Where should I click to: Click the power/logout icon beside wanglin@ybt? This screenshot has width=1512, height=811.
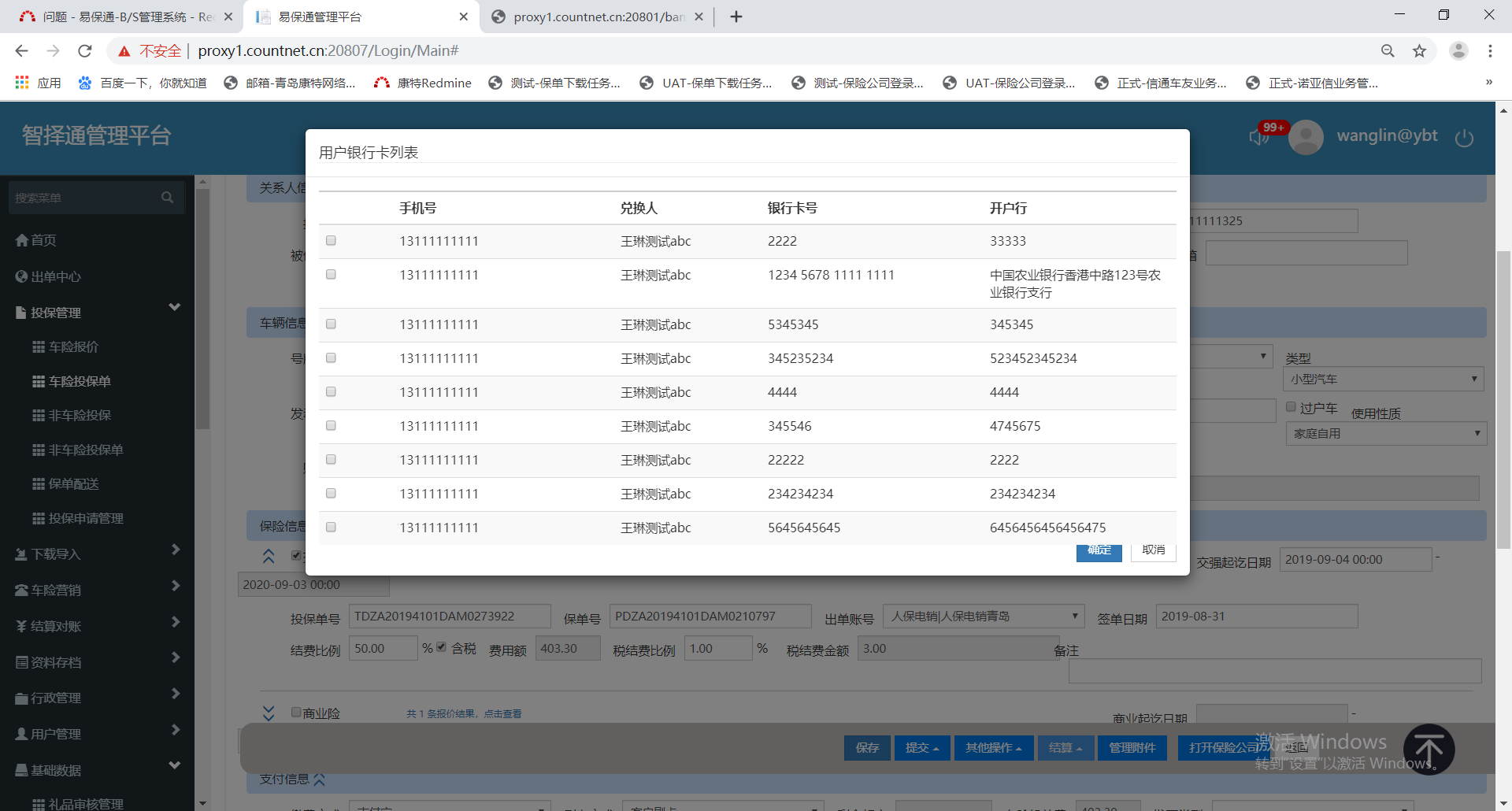[1464, 139]
